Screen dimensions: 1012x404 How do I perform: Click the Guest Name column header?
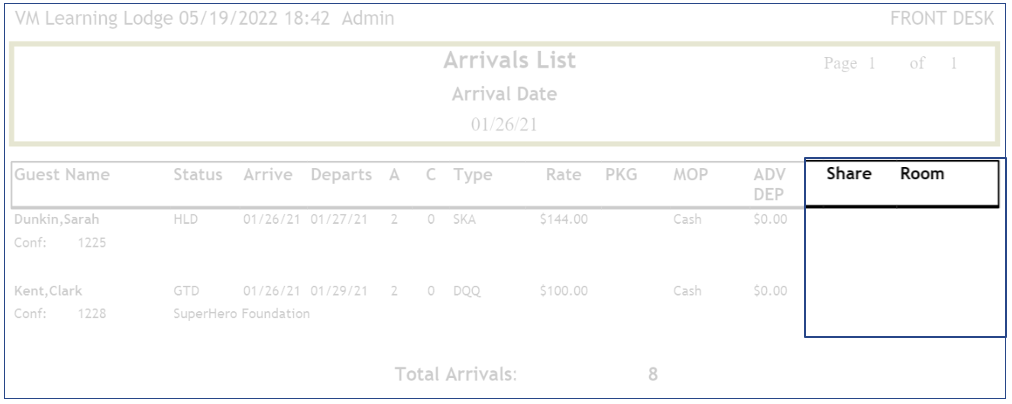click(62, 175)
